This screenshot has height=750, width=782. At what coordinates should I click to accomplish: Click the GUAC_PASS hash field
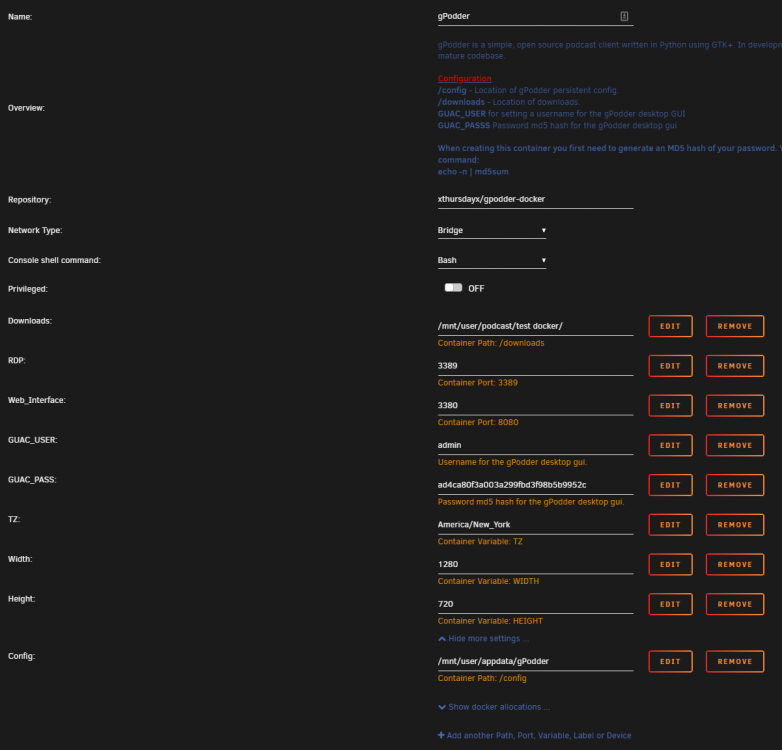tap(535, 485)
